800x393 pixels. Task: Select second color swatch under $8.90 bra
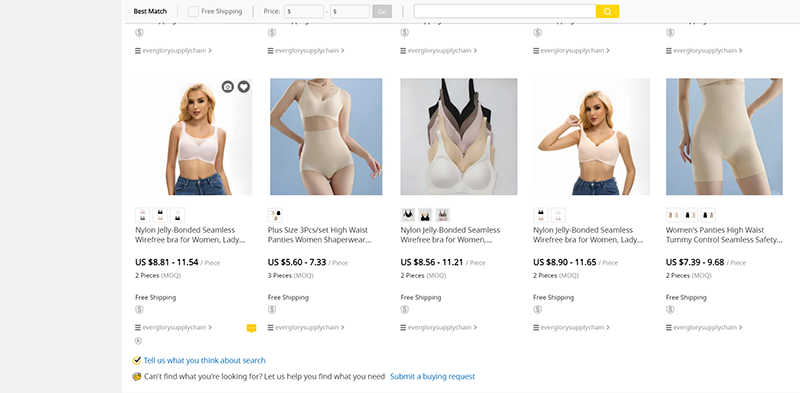tap(558, 215)
